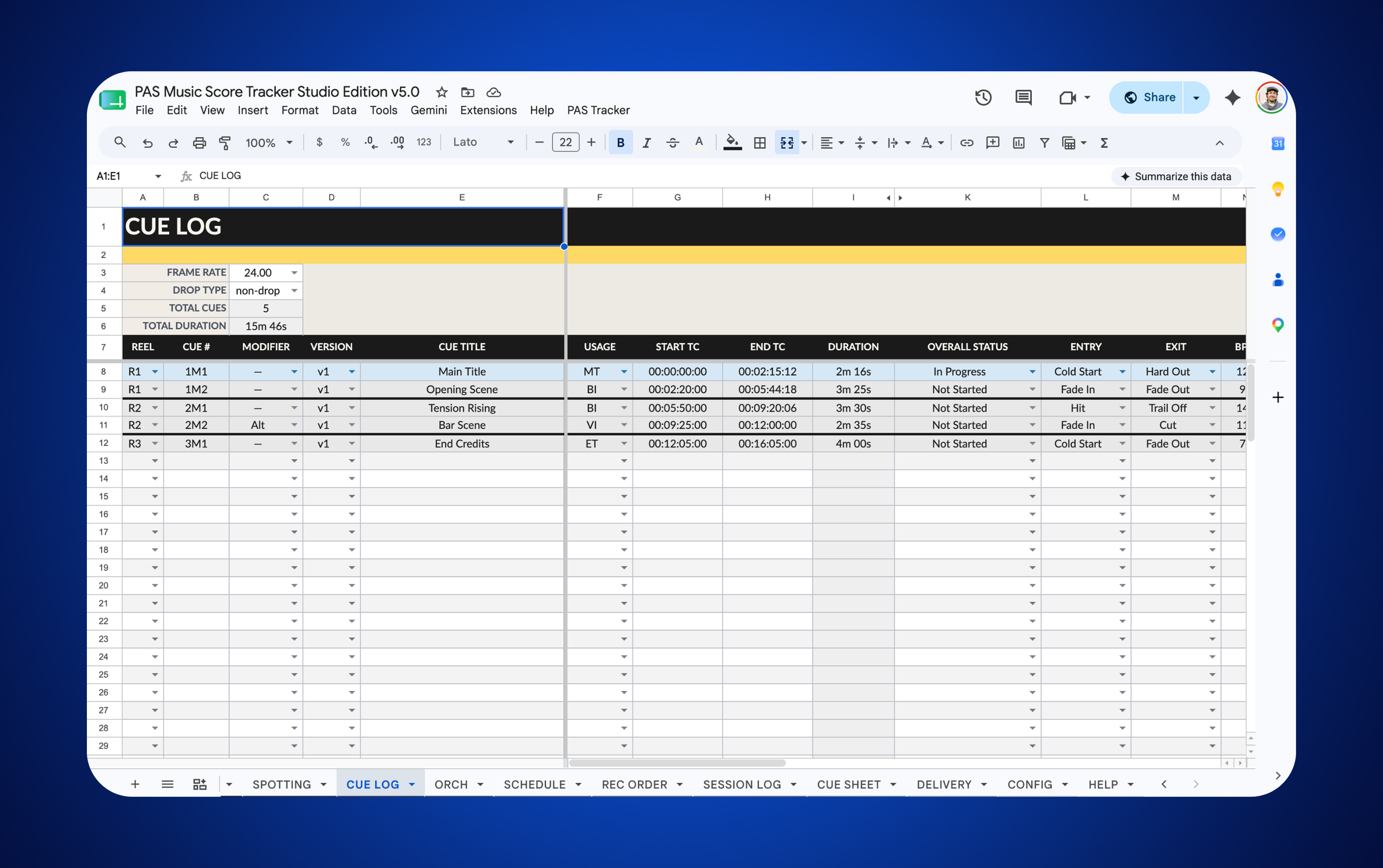Decrease decimal places icon
Screen dimensions: 1383x868
(x=371, y=142)
